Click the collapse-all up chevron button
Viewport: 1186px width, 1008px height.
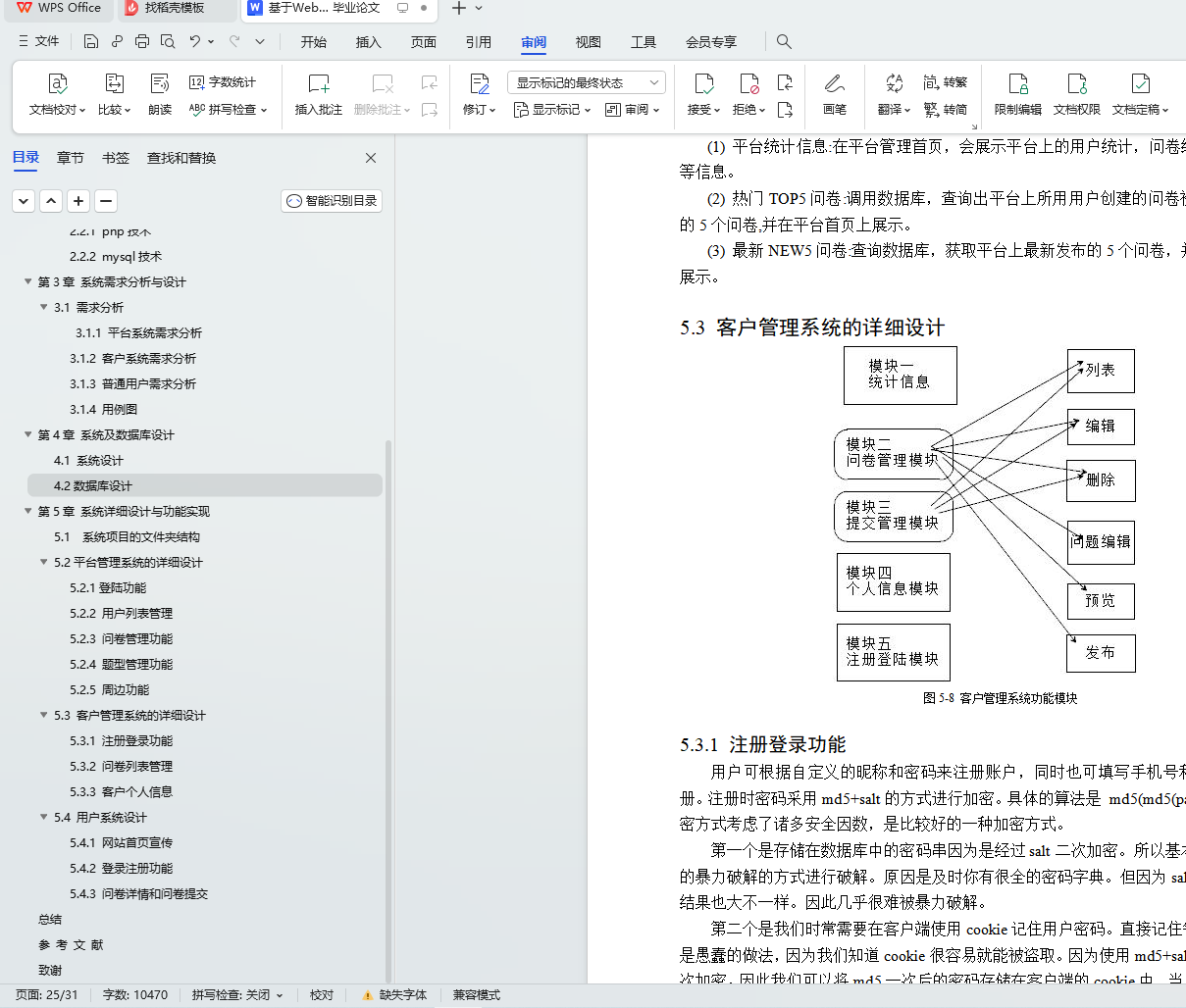coord(51,201)
